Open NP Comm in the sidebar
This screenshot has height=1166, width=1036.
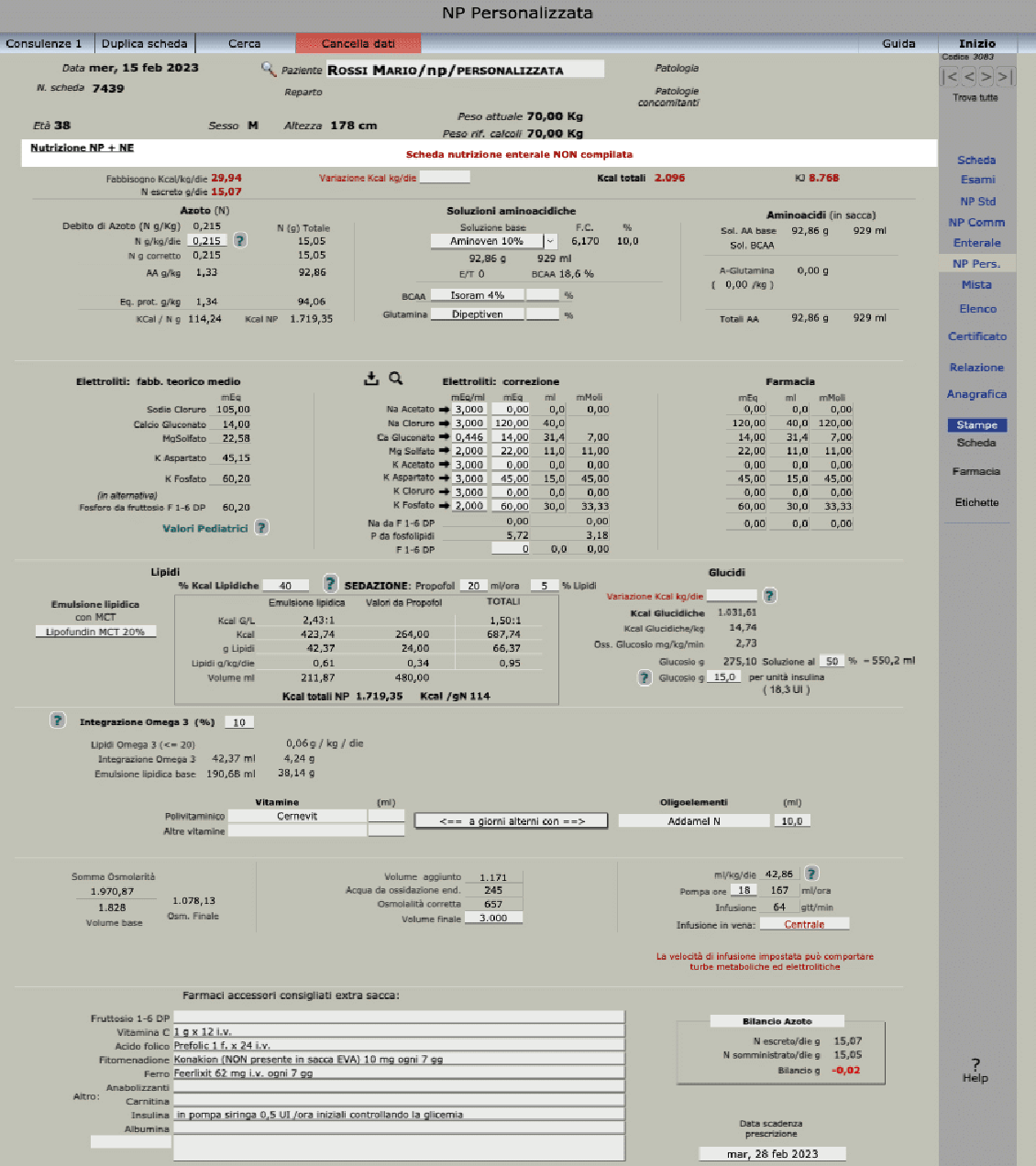coord(976,222)
